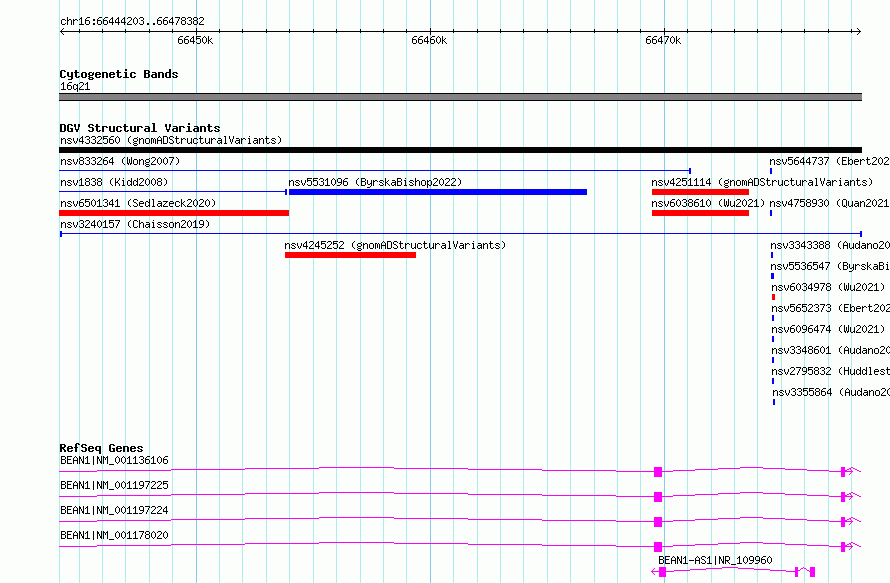Viewport: 890px width, 583px height.
Task: Select the nsv6501341 (Sedlazeck2020) label
Action: coord(138,203)
